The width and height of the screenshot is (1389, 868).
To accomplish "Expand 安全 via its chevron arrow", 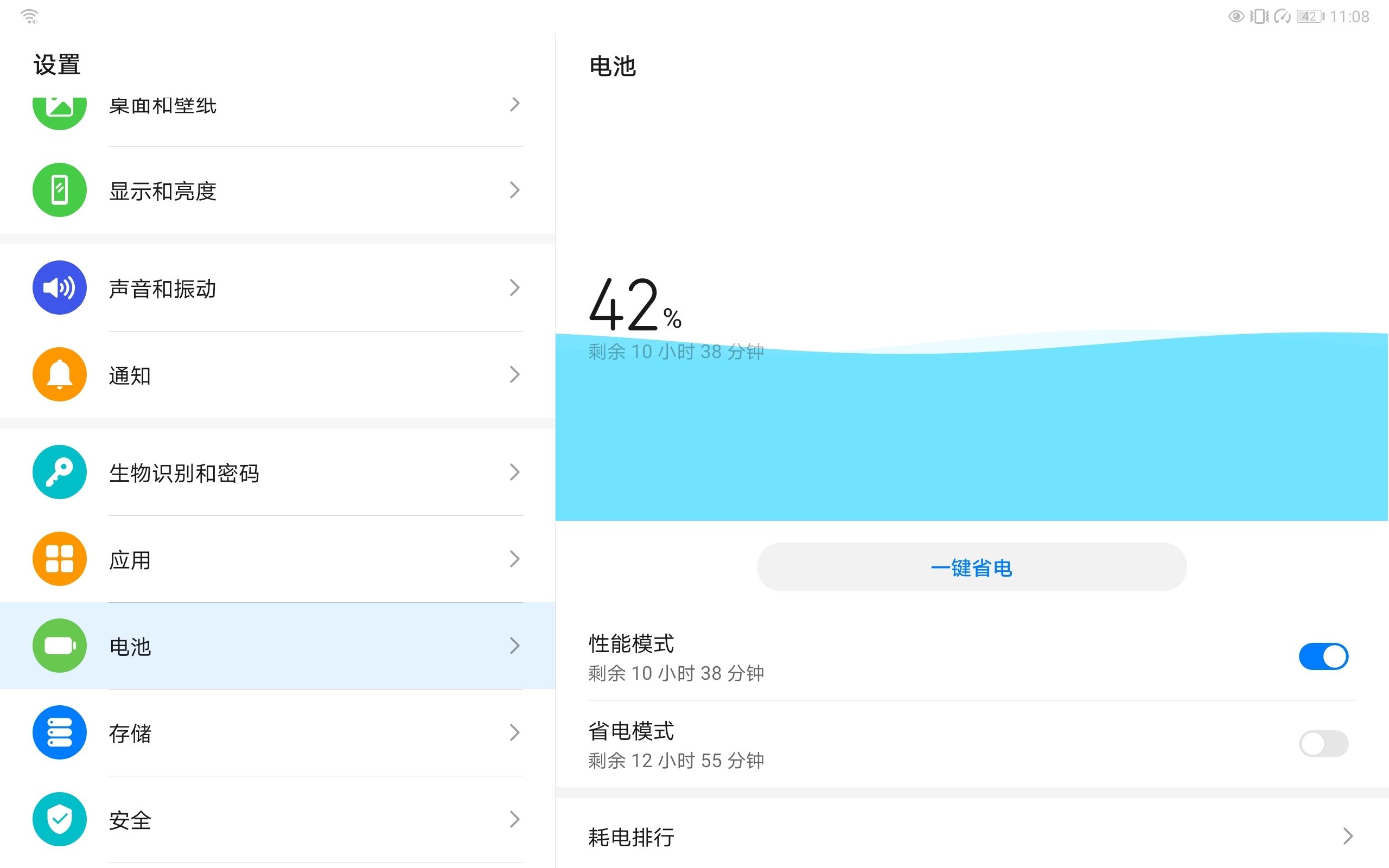I will click(x=515, y=819).
